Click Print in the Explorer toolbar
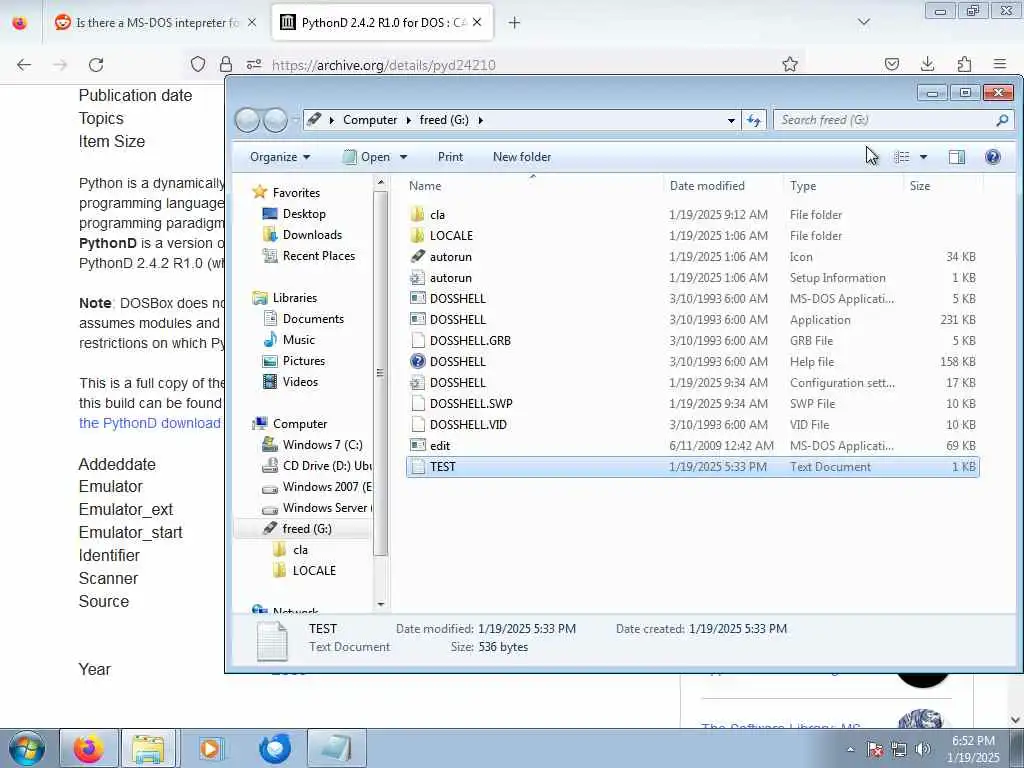 pyautogui.click(x=450, y=157)
